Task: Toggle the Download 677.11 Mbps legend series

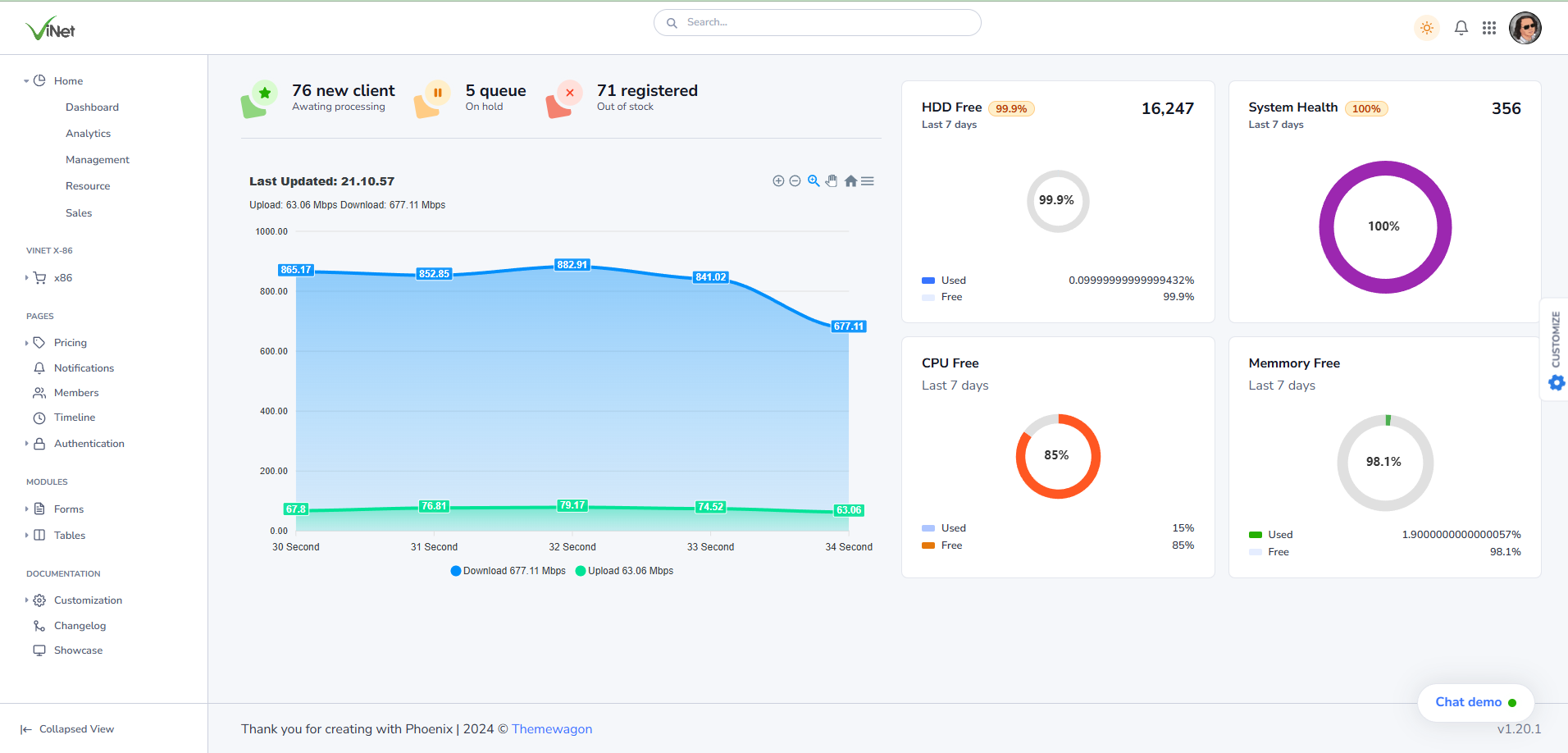Action: point(508,571)
